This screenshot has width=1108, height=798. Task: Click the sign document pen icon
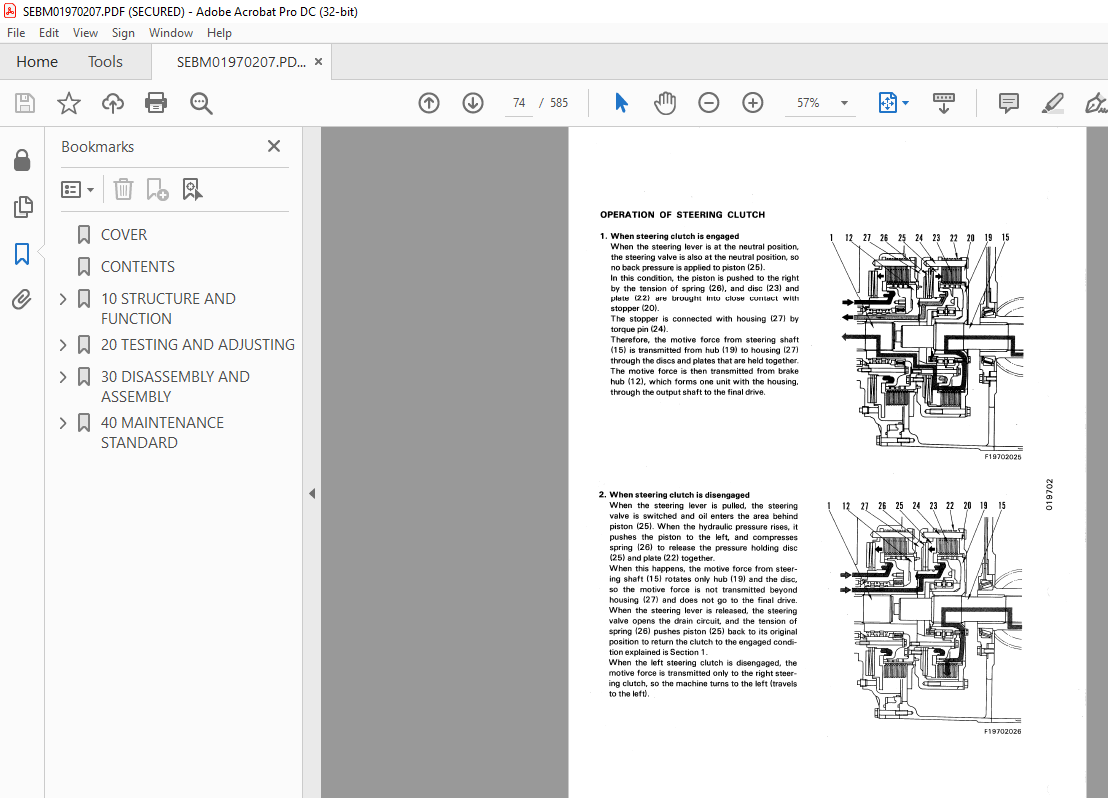point(1095,103)
